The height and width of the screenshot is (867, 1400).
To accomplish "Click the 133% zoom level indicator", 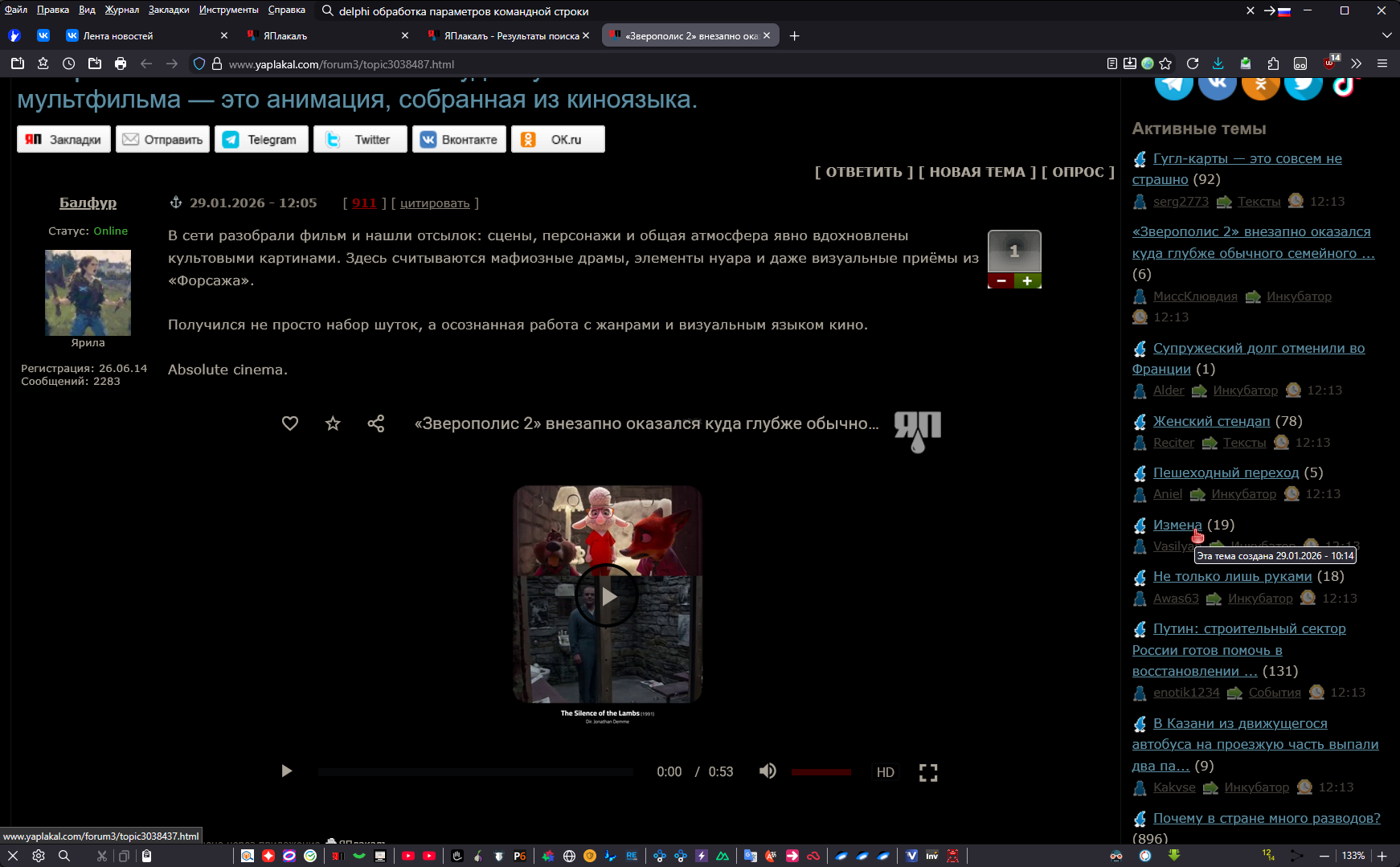I will pyautogui.click(x=1353, y=856).
